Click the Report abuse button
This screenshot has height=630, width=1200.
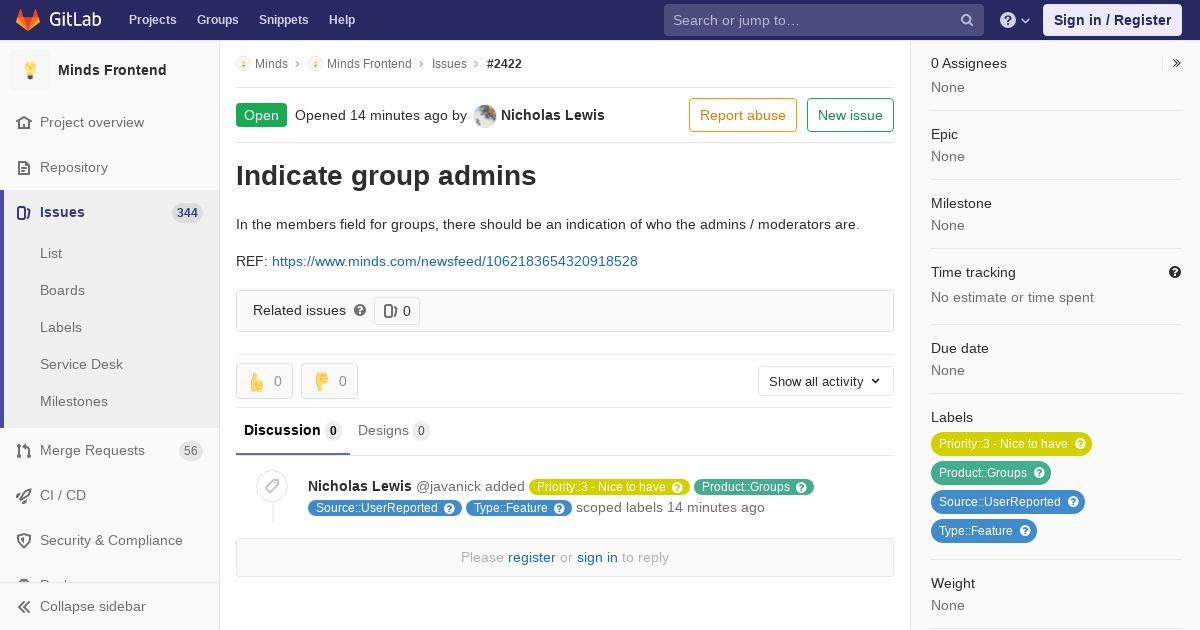point(742,115)
